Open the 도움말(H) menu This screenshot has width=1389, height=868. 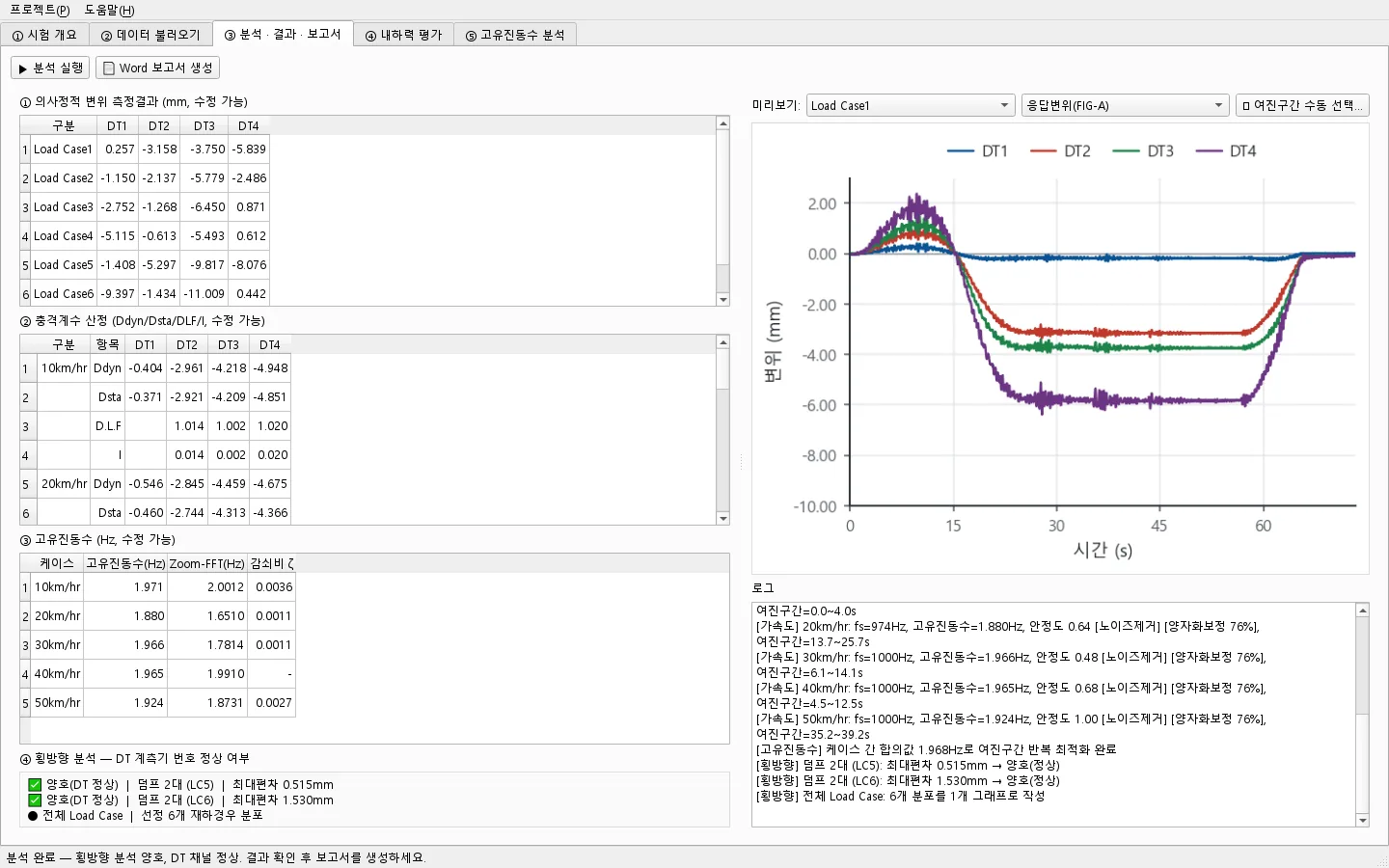point(109,10)
